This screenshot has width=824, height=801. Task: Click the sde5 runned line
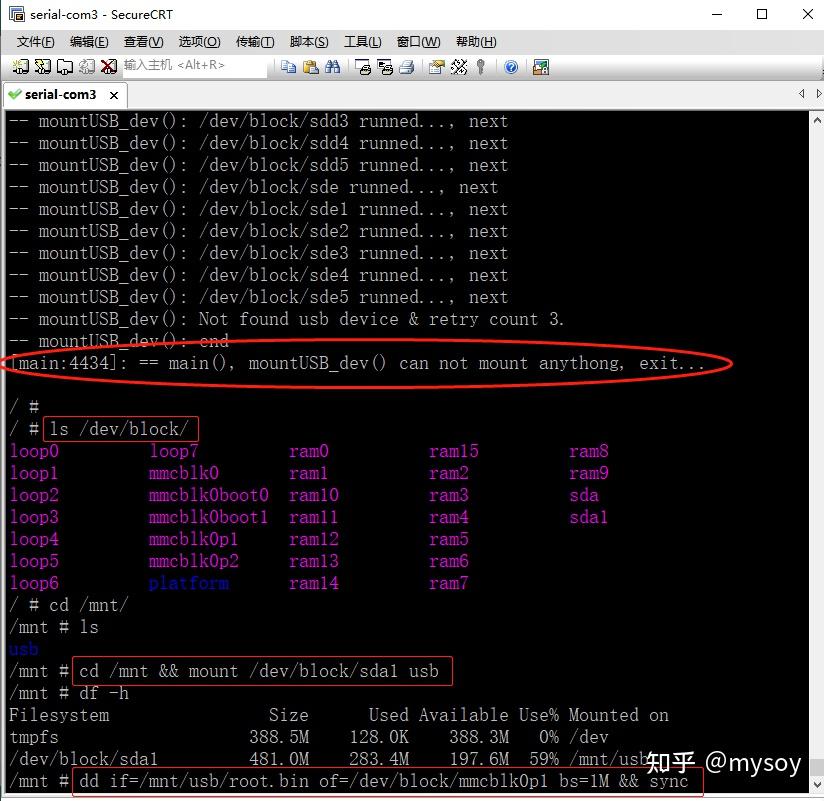coord(259,297)
